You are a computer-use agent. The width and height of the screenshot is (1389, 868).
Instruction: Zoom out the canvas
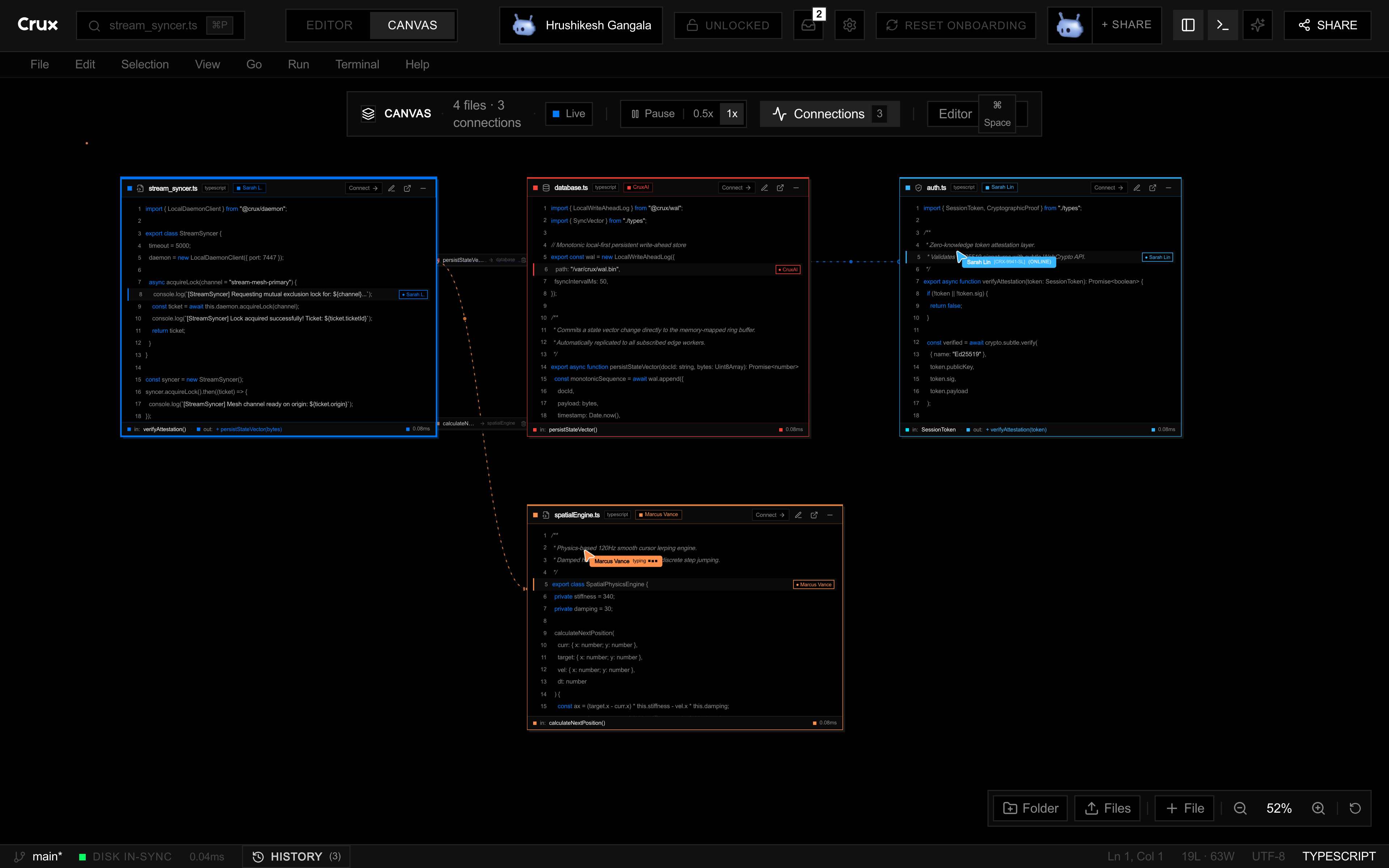tap(1240, 808)
